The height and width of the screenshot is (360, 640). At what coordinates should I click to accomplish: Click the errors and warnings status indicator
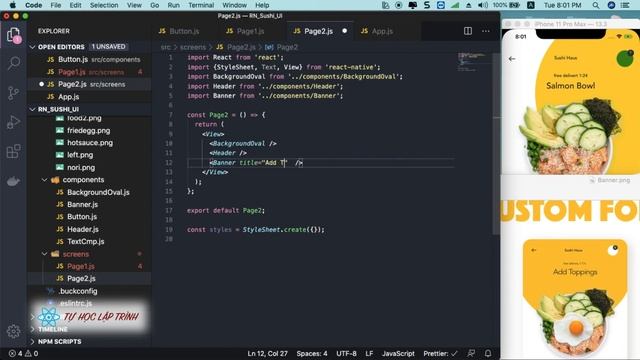pos(23,353)
